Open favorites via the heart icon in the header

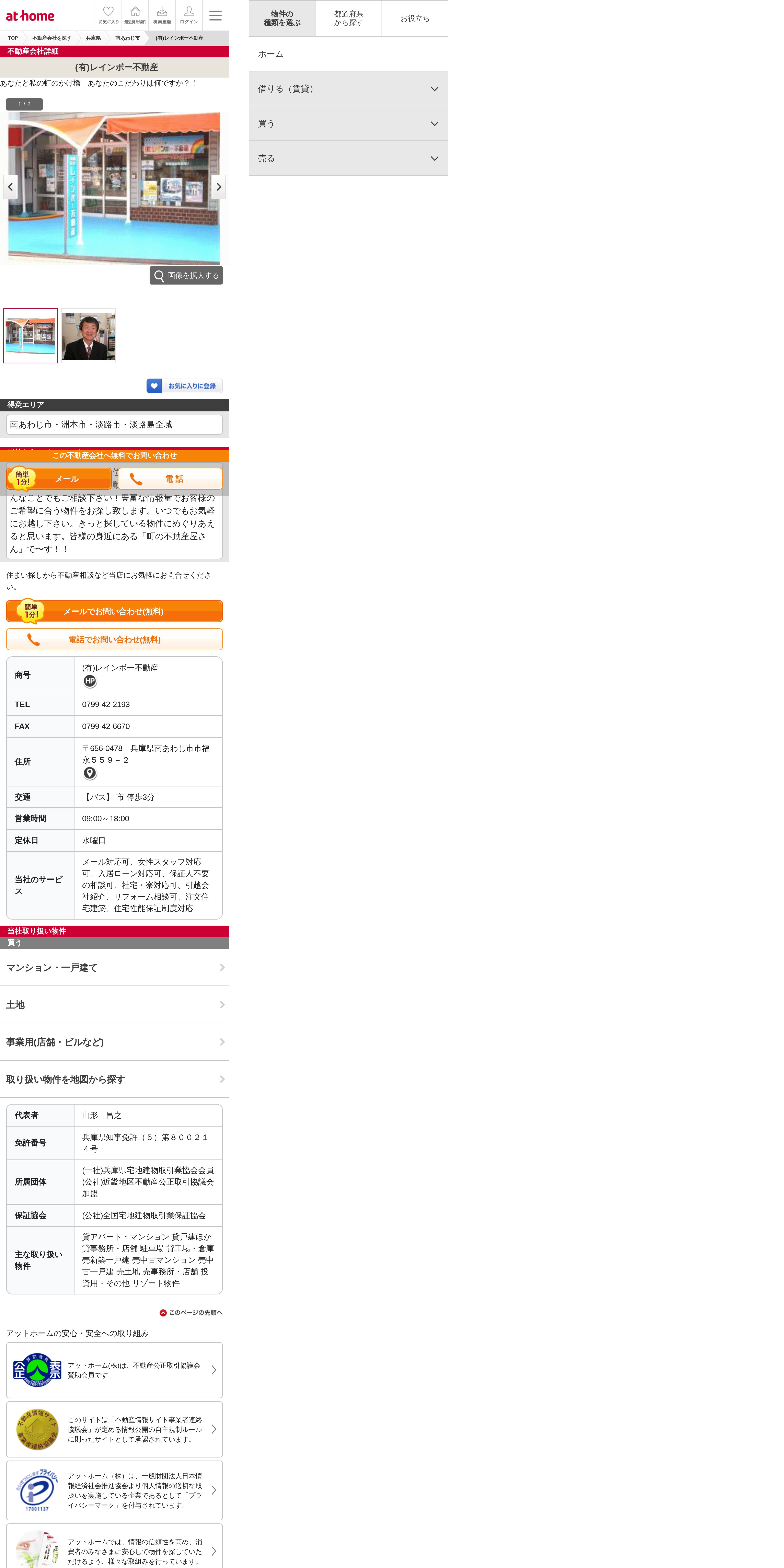pyautogui.click(x=108, y=15)
